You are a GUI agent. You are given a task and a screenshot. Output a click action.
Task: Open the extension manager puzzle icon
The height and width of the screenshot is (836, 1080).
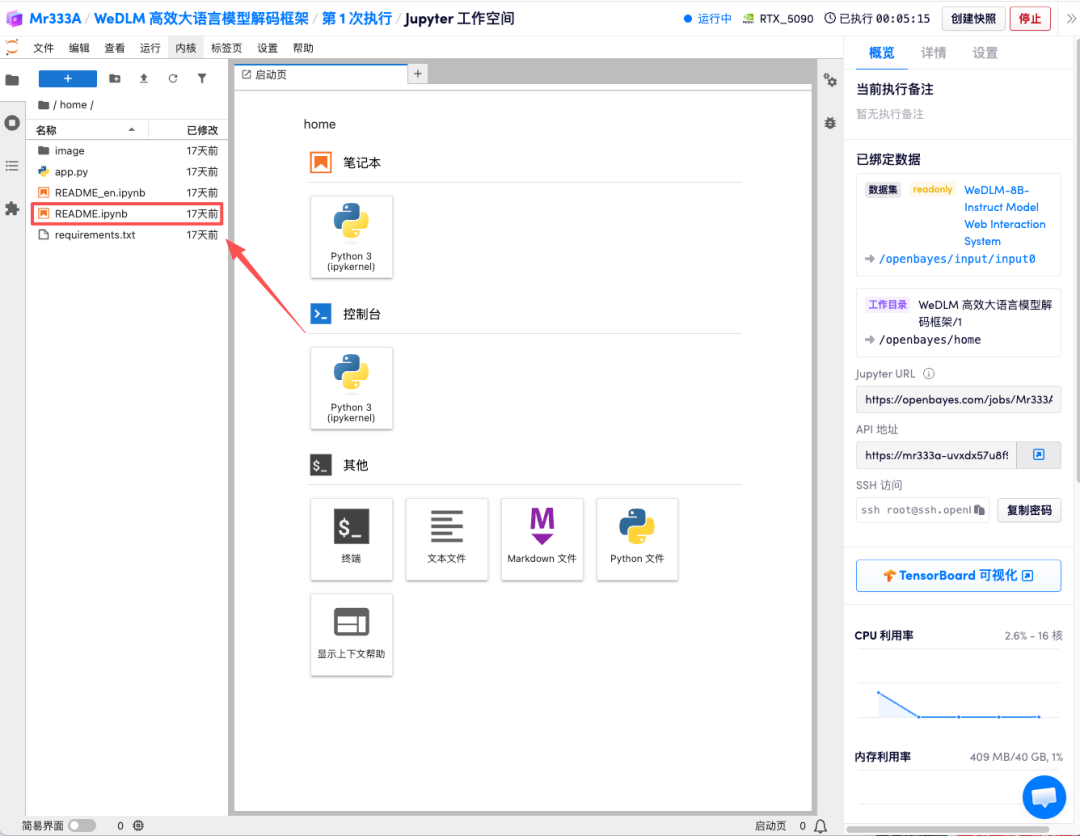(12, 209)
